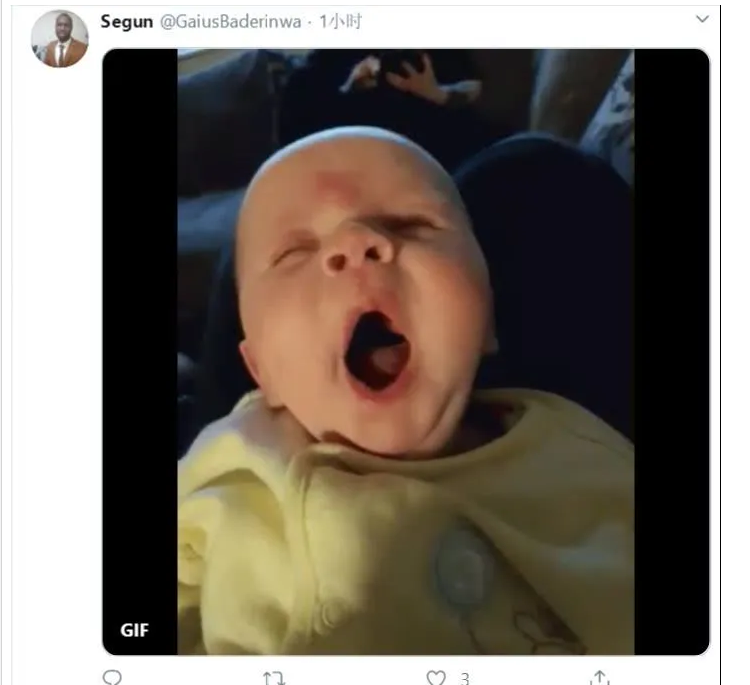The height and width of the screenshot is (685, 750).
Task: Click the reply speech bubble icon
Action: click(112, 678)
